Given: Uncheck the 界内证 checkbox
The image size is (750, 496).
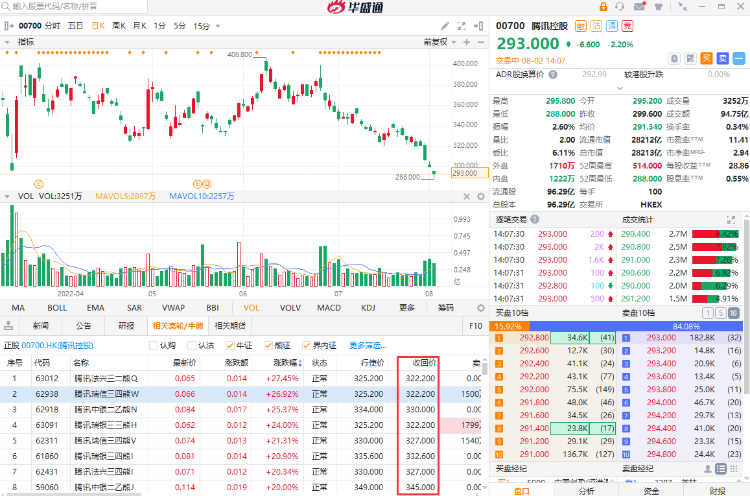Looking at the screenshot, I should click(x=307, y=345).
